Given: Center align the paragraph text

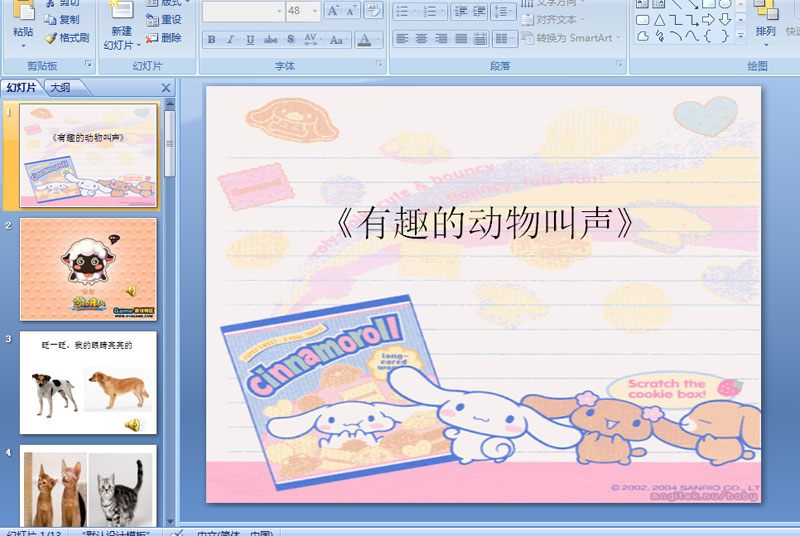Looking at the screenshot, I should pyautogui.click(x=421, y=39).
